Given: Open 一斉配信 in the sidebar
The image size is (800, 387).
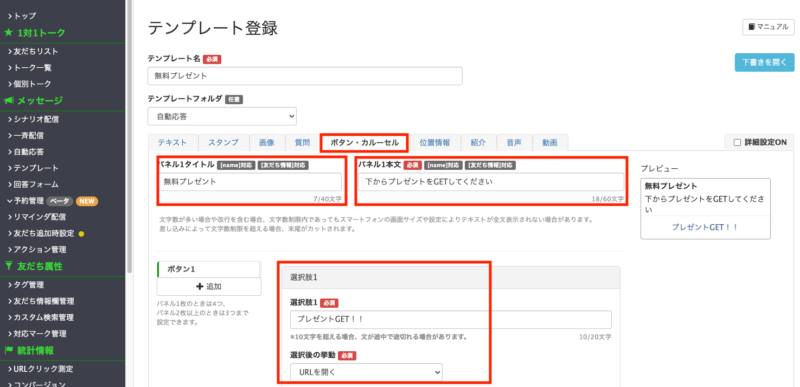Looking at the screenshot, I should point(26,136).
